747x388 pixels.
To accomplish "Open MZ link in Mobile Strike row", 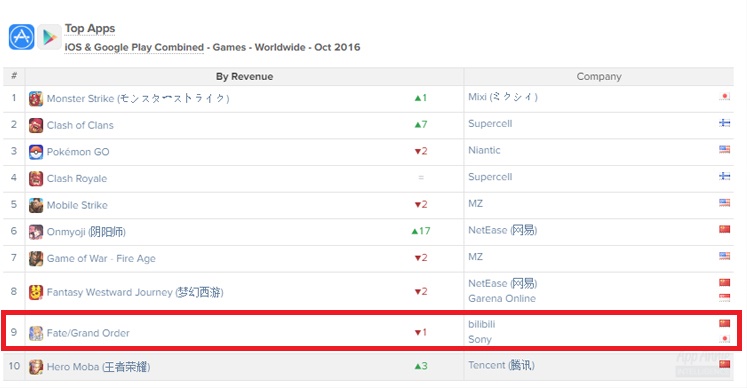I will (x=475, y=204).
